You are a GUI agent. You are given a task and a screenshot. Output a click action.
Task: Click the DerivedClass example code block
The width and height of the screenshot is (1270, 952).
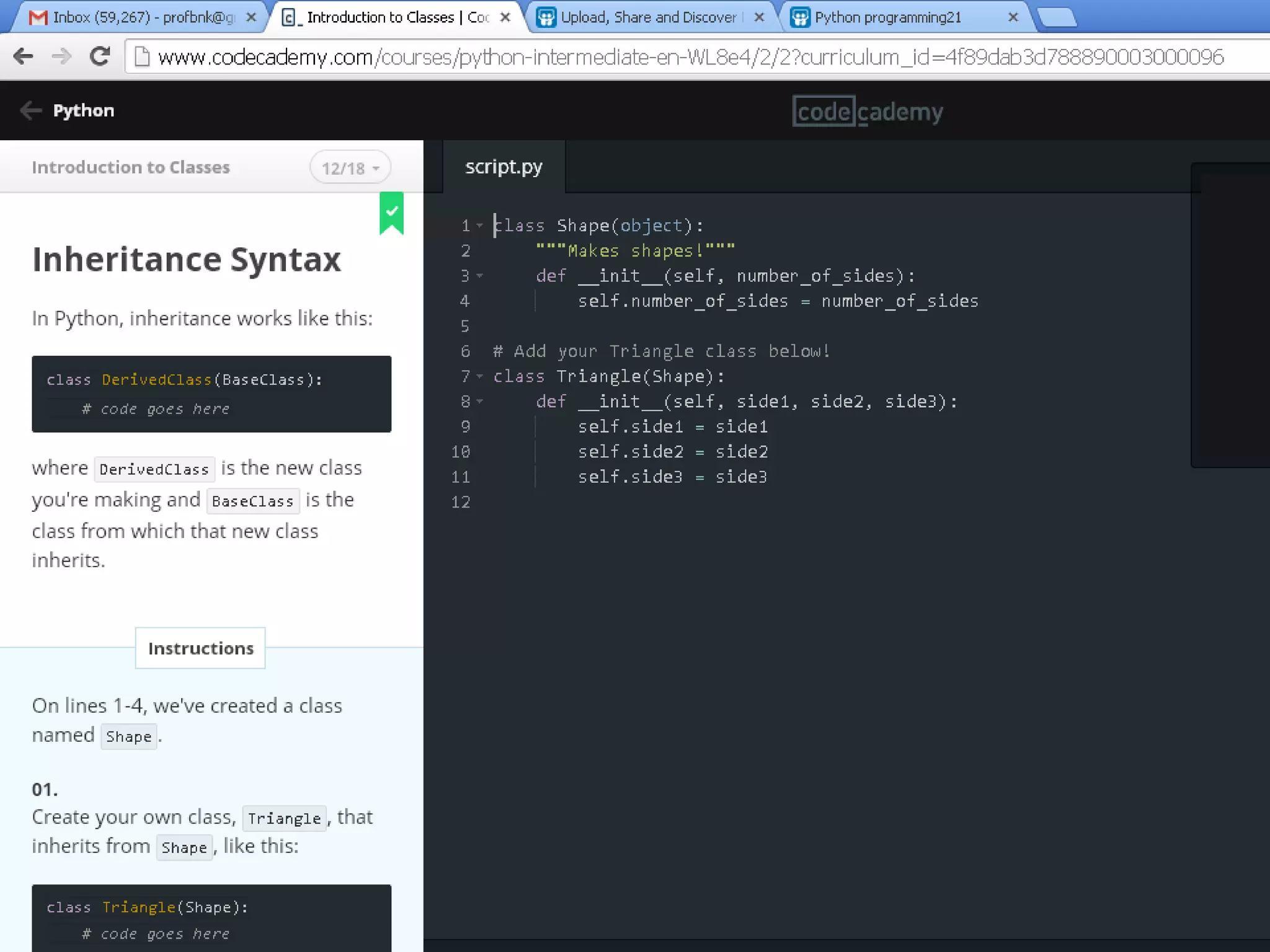[211, 394]
